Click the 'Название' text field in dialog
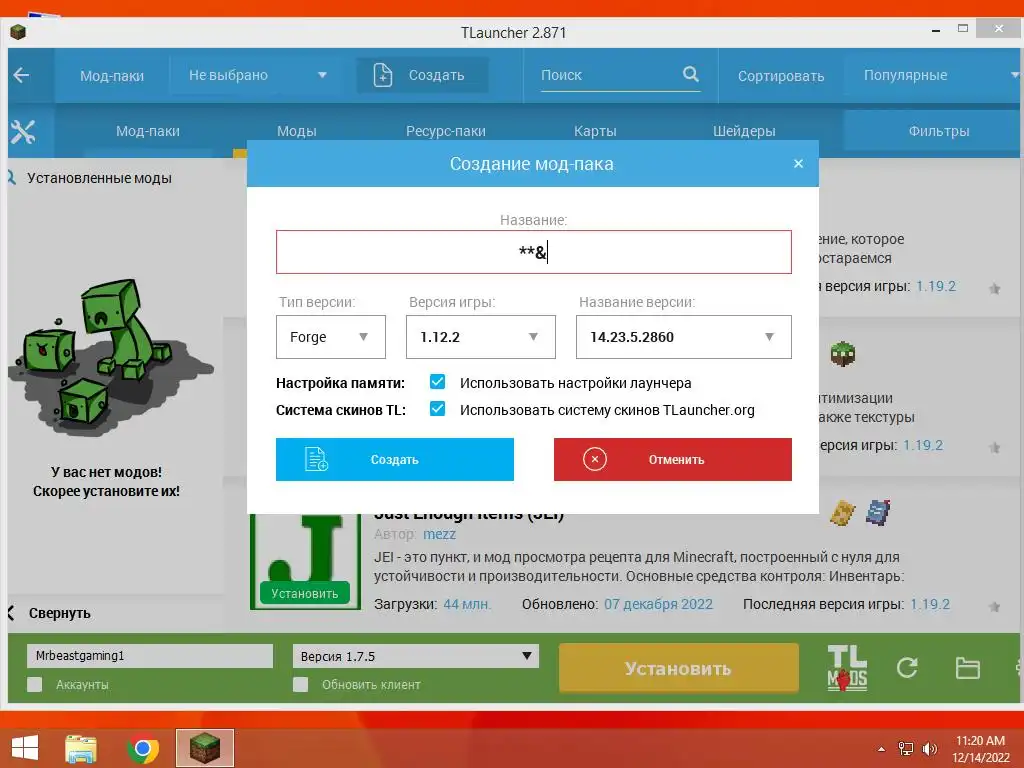Viewport: 1024px width, 768px height. click(534, 252)
